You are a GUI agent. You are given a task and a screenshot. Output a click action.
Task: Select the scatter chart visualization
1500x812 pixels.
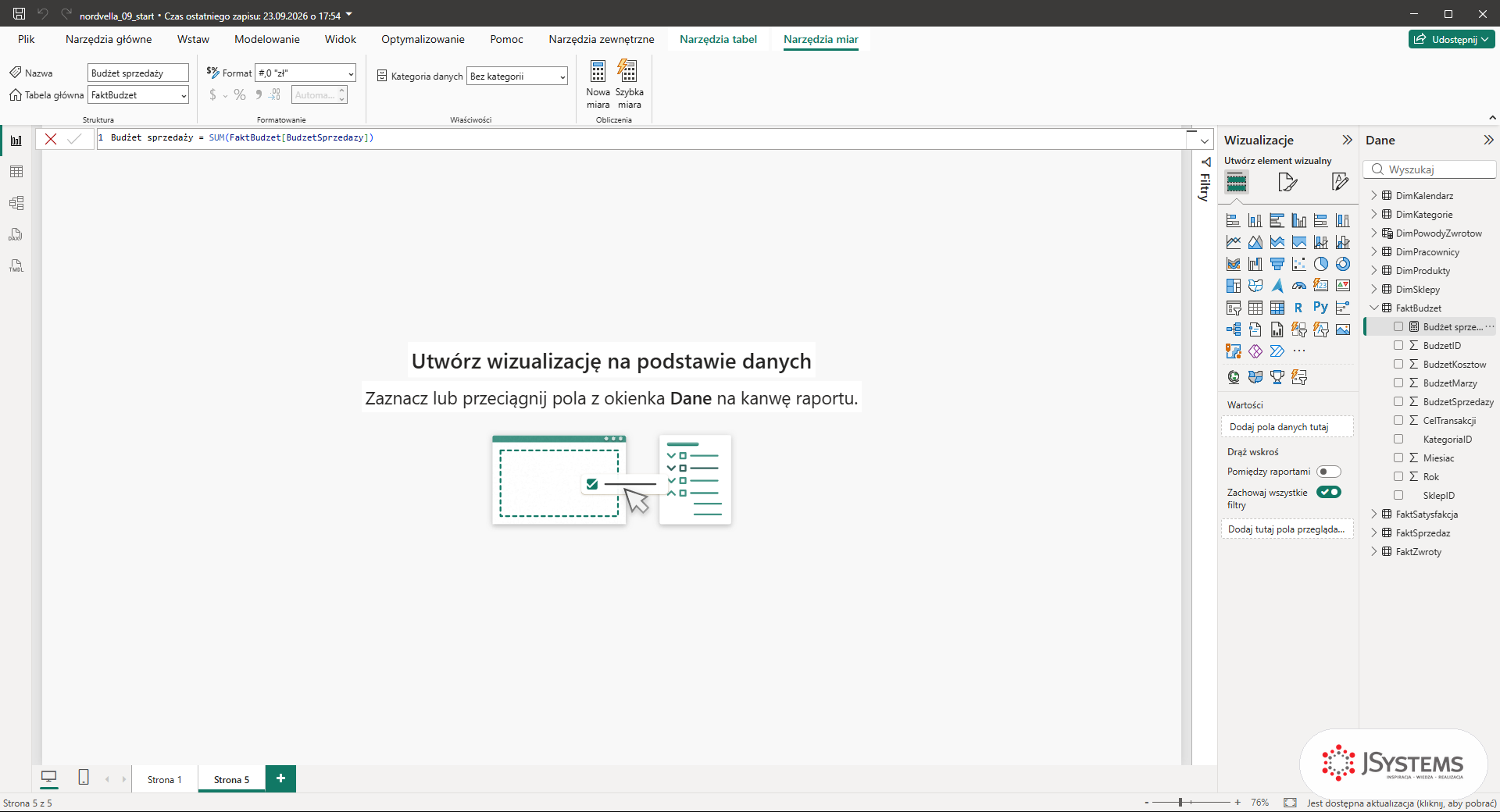(1299, 264)
